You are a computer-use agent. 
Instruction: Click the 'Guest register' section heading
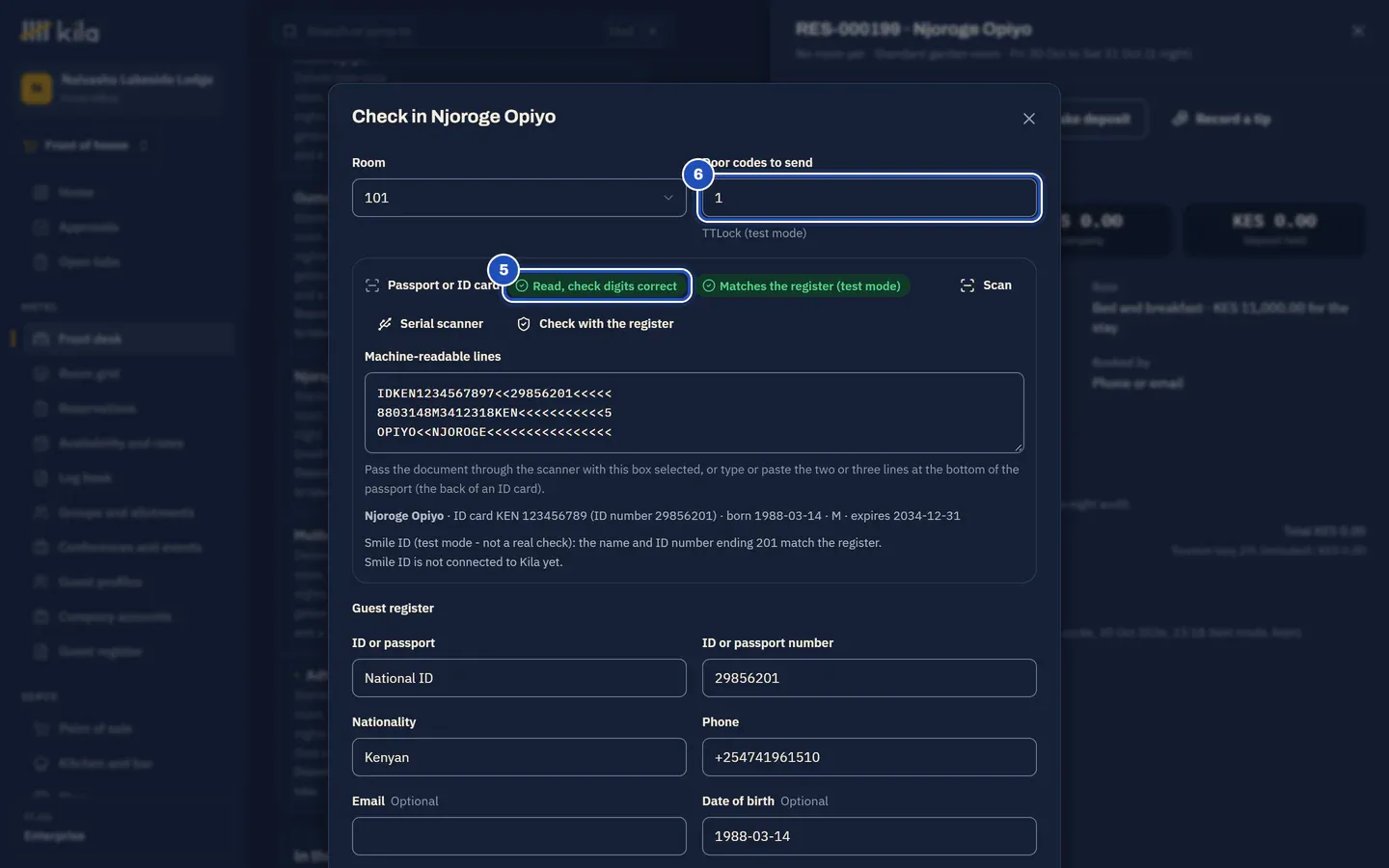tap(393, 609)
